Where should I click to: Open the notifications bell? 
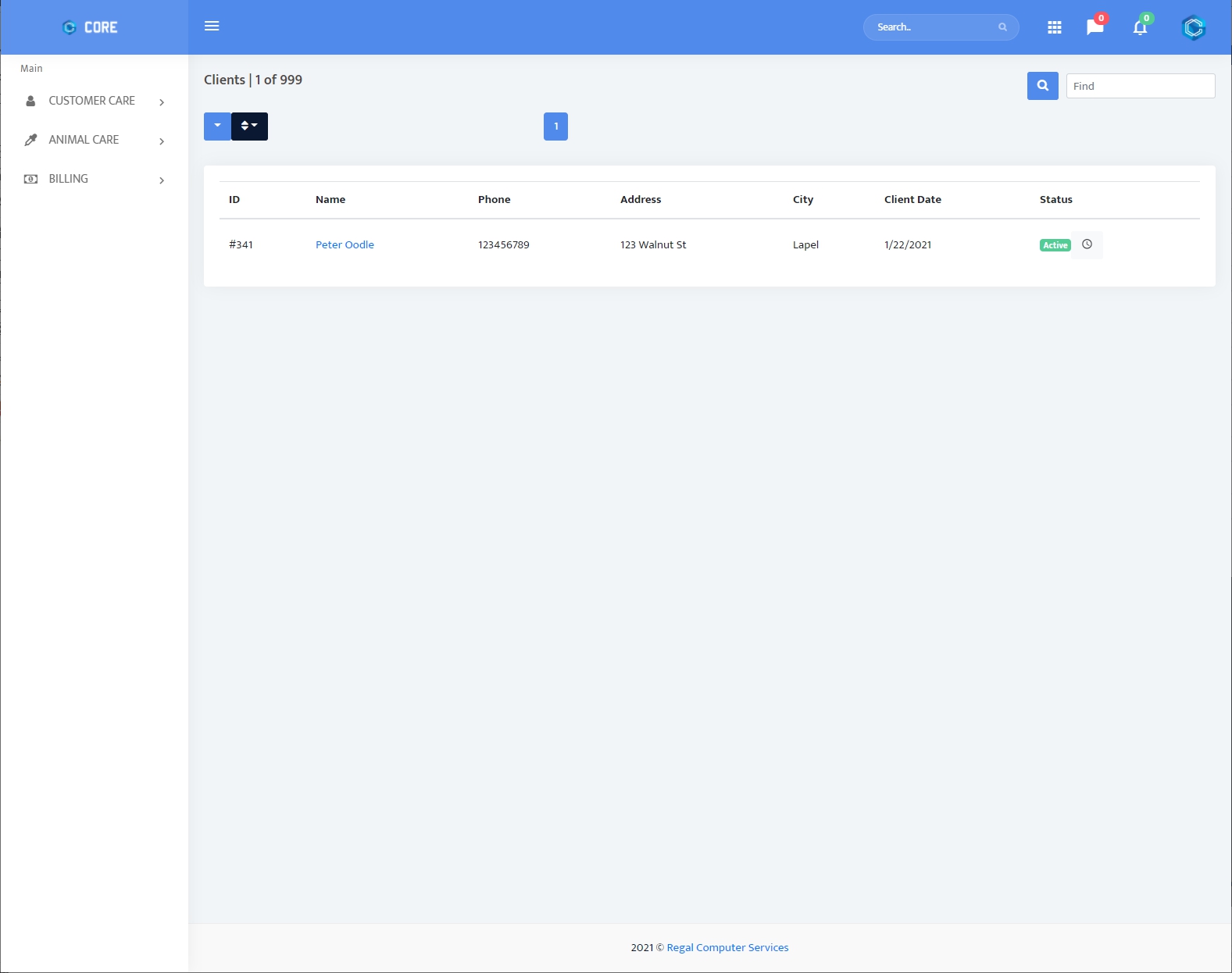click(1140, 27)
